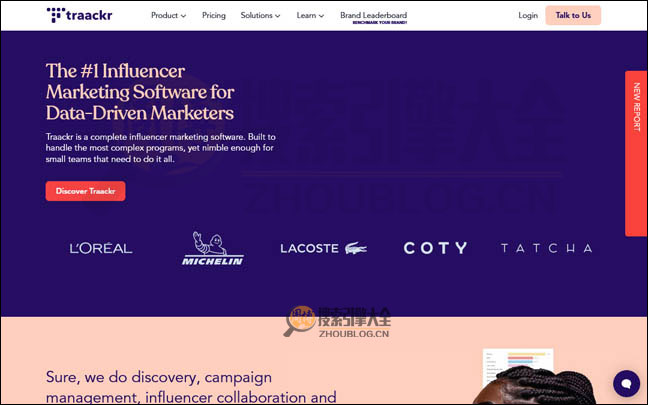Go to the Pricing page
This screenshot has width=648, height=405.
tap(214, 15)
